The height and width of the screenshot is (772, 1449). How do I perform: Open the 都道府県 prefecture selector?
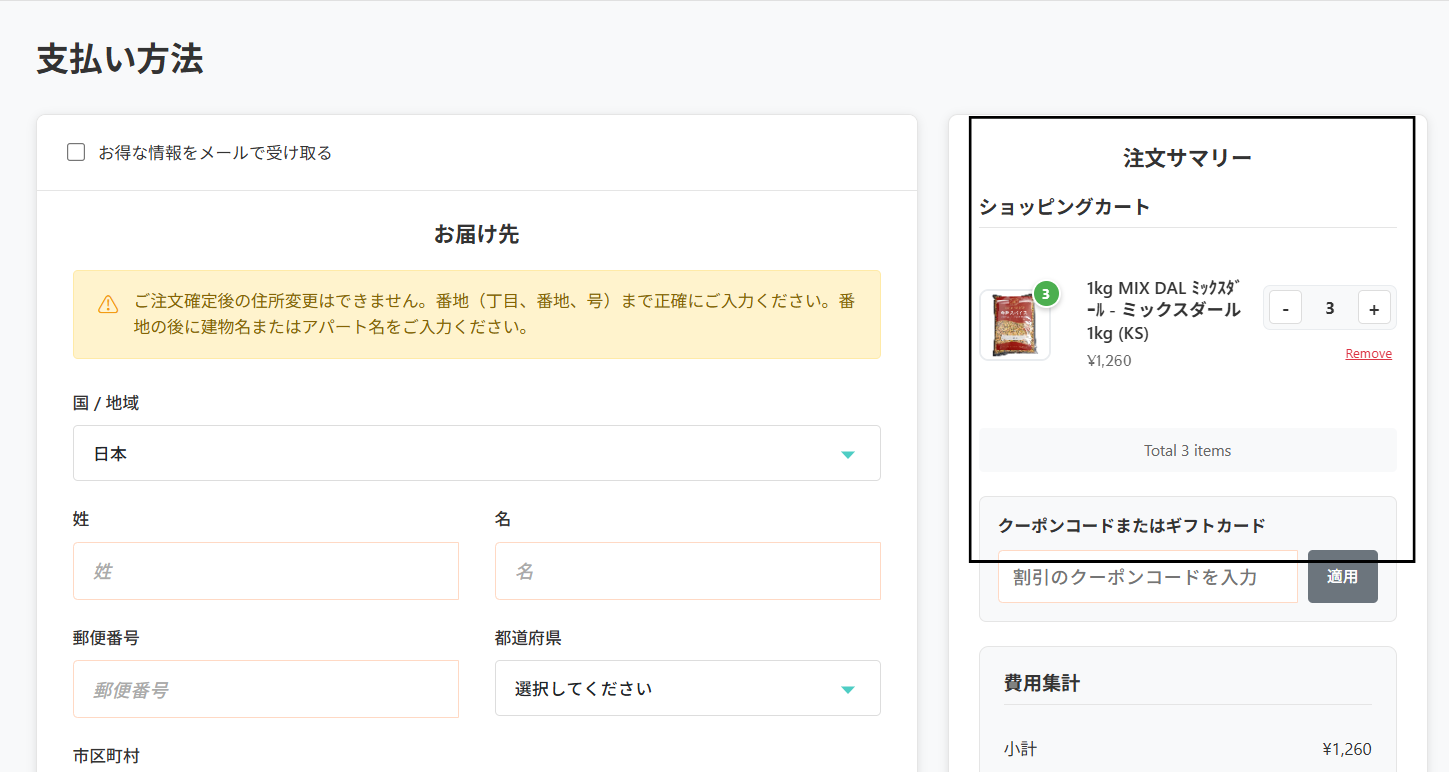pos(687,688)
